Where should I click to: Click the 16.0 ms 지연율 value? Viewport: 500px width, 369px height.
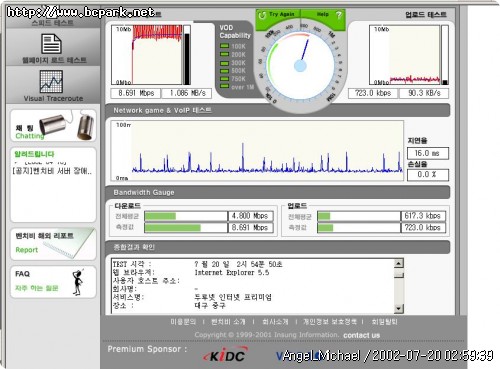(428, 153)
